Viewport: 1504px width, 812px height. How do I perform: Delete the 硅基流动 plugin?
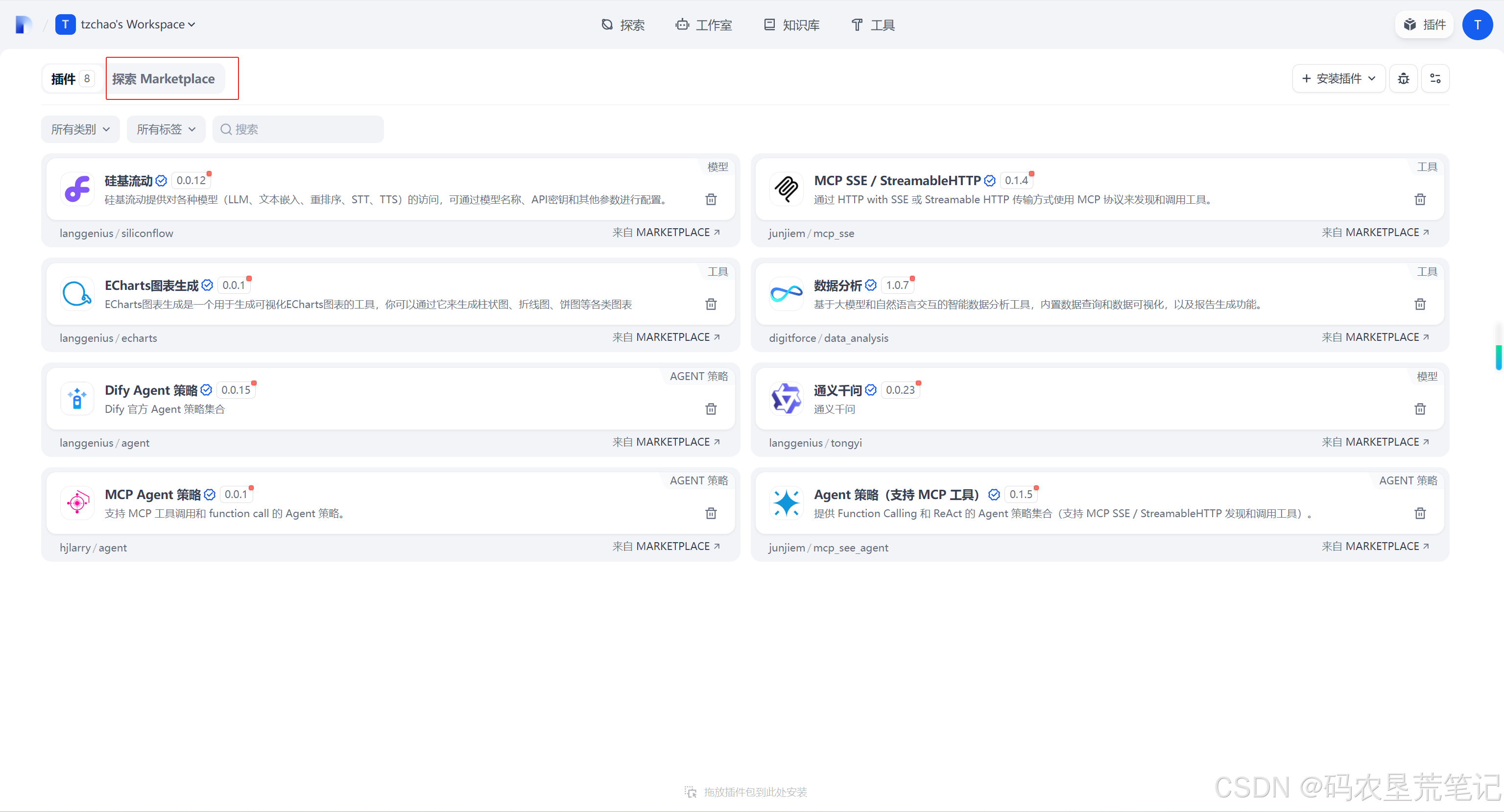click(711, 199)
